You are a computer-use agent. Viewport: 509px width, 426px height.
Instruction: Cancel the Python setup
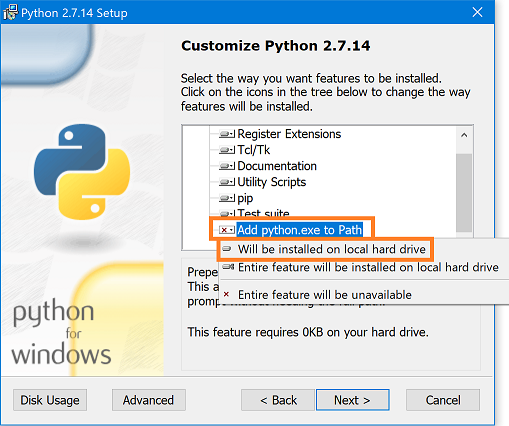(443, 400)
